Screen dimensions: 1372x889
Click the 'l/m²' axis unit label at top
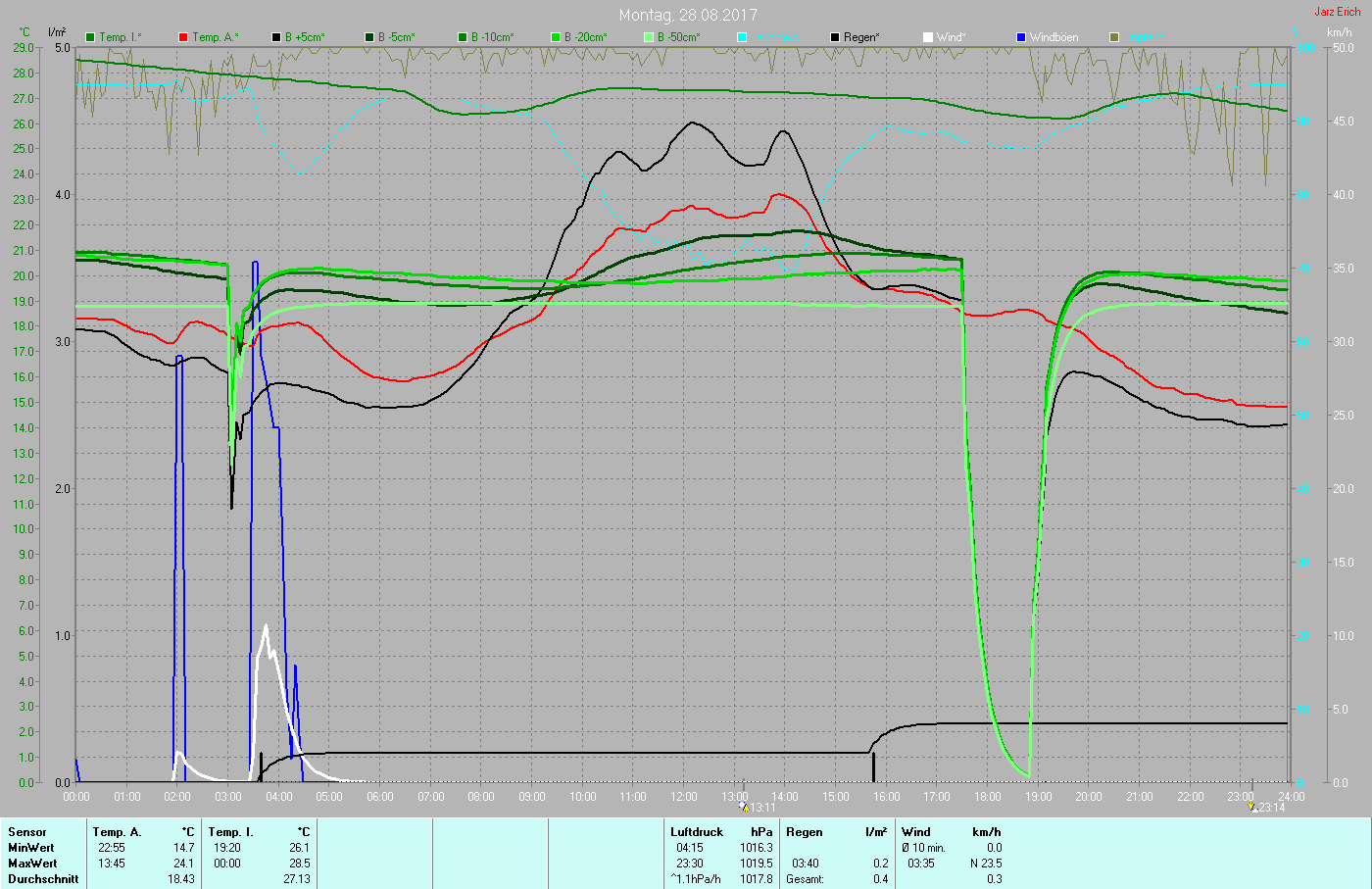point(57,32)
